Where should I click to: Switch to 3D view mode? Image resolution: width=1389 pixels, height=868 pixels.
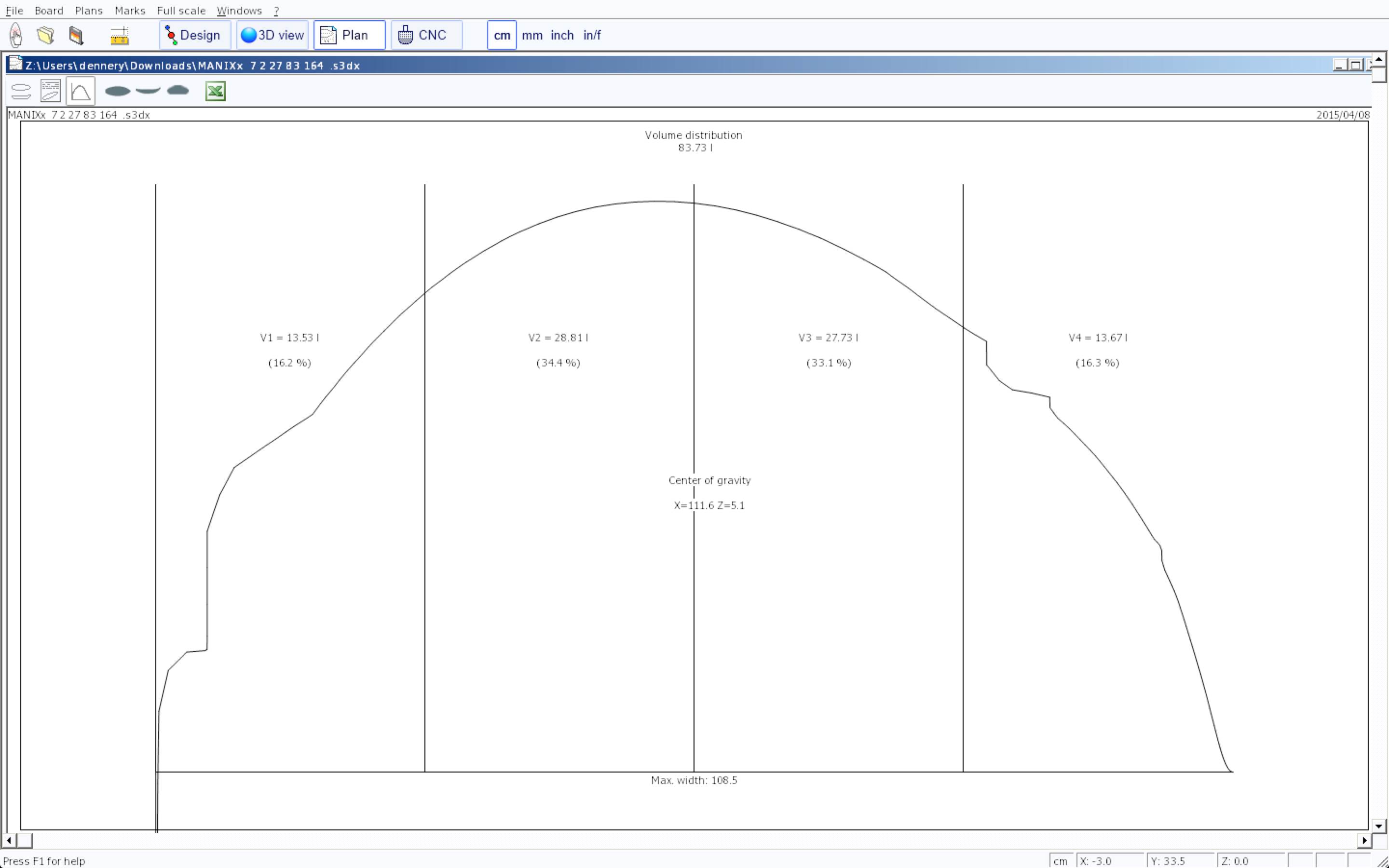[x=272, y=35]
